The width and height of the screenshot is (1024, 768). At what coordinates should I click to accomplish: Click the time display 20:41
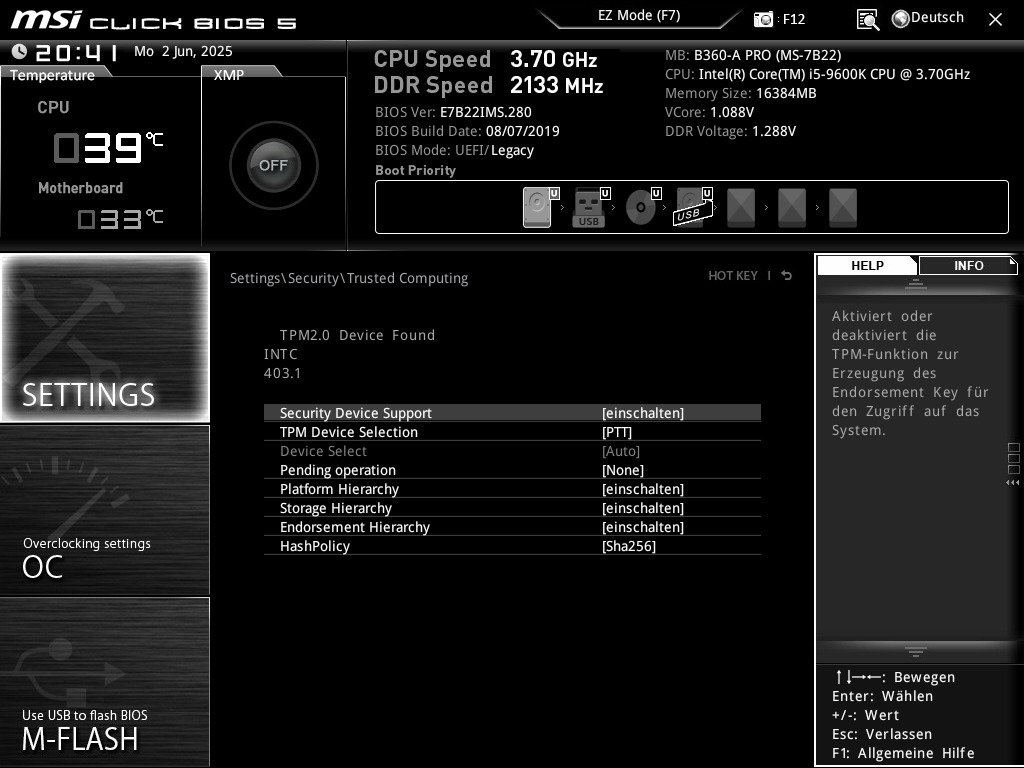click(x=76, y=52)
